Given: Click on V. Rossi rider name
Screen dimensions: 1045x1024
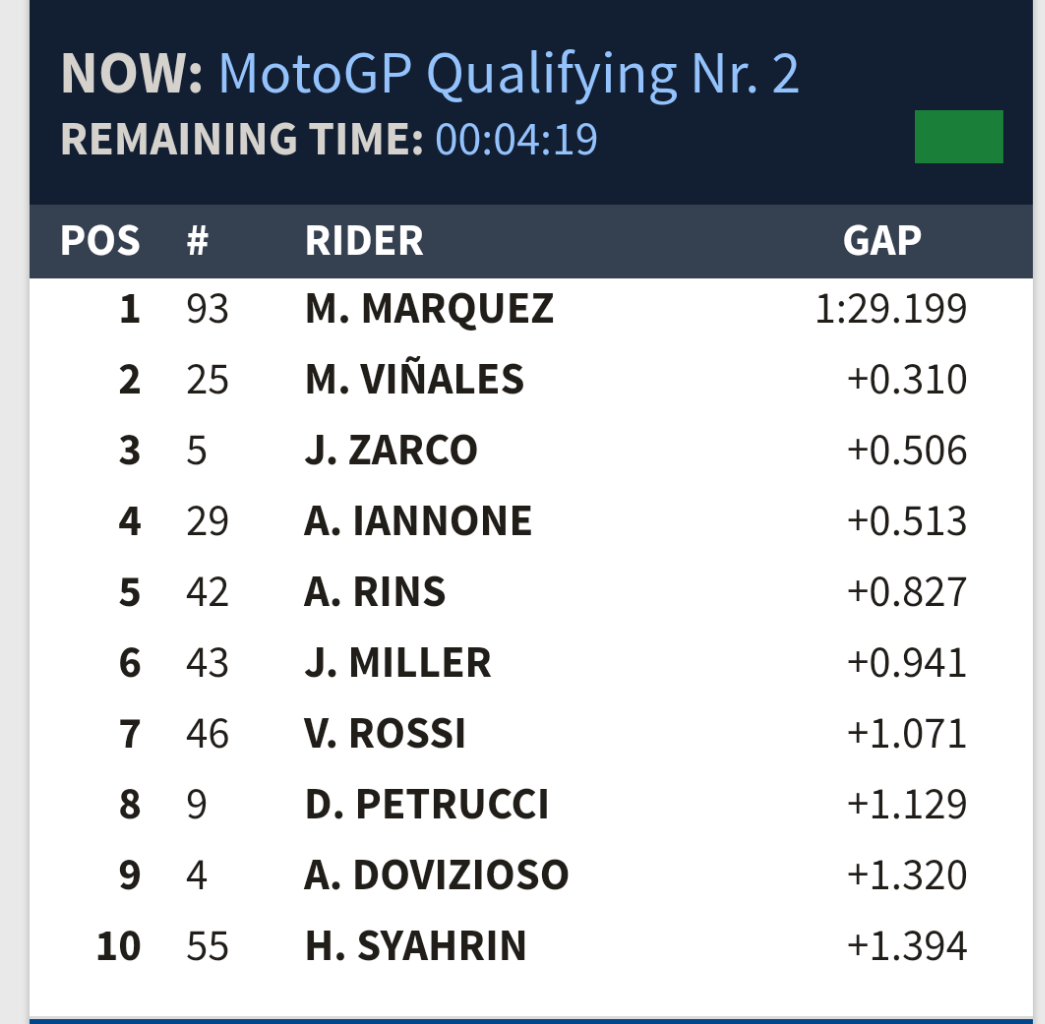Looking at the screenshot, I should (x=385, y=734).
